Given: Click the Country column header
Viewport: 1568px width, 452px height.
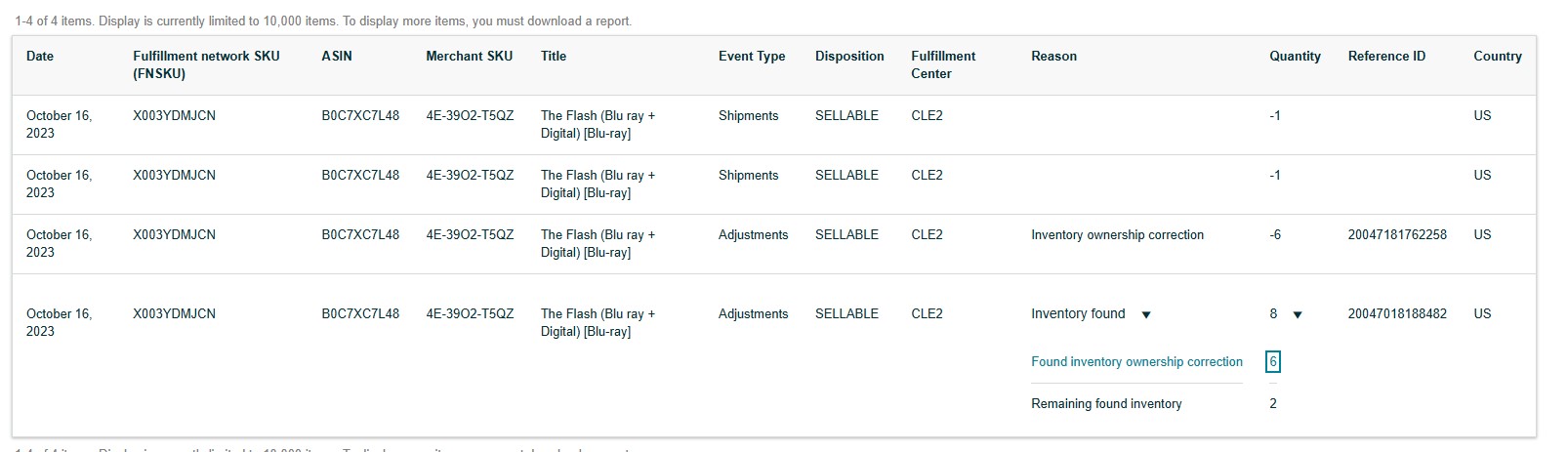Looking at the screenshot, I should (x=1498, y=56).
